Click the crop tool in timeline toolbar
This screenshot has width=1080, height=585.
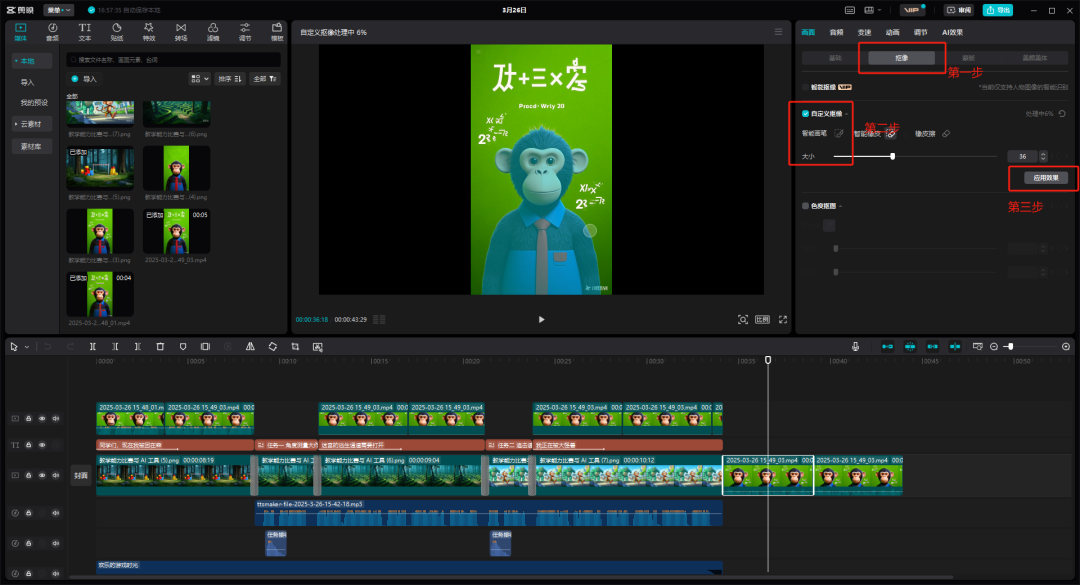(295, 346)
